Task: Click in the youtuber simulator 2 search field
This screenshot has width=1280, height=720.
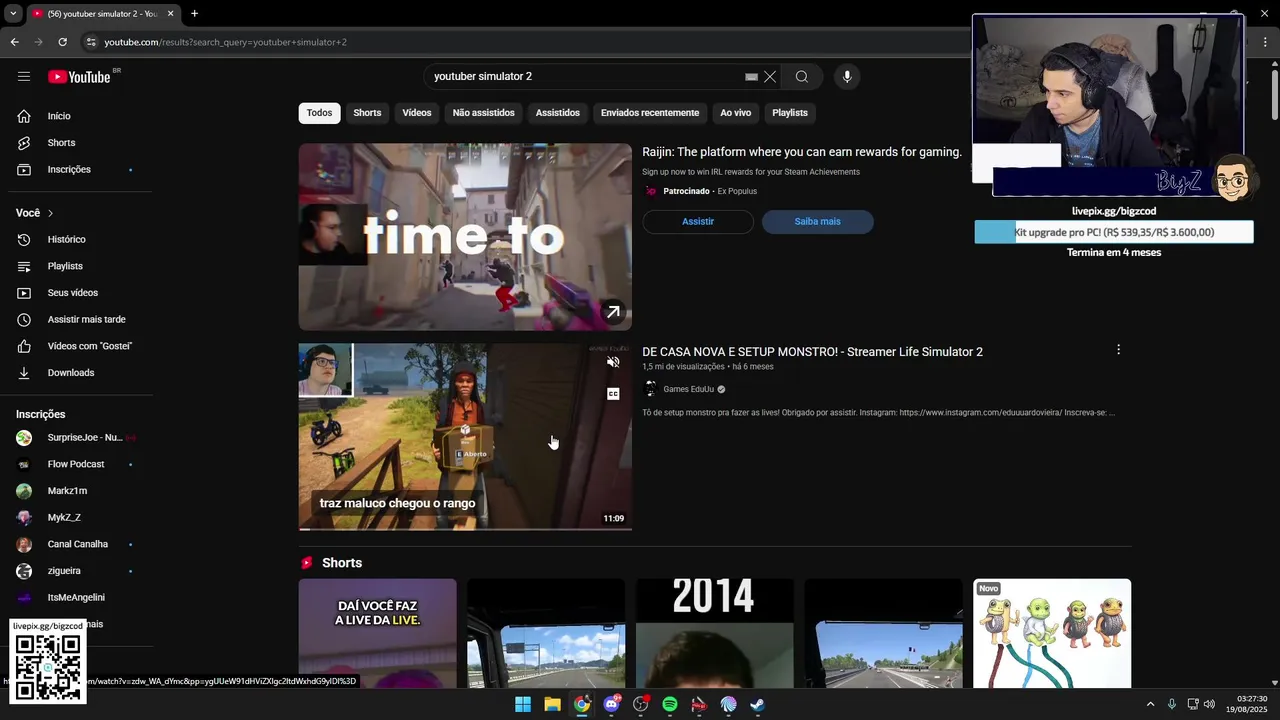Action: [x=585, y=77]
